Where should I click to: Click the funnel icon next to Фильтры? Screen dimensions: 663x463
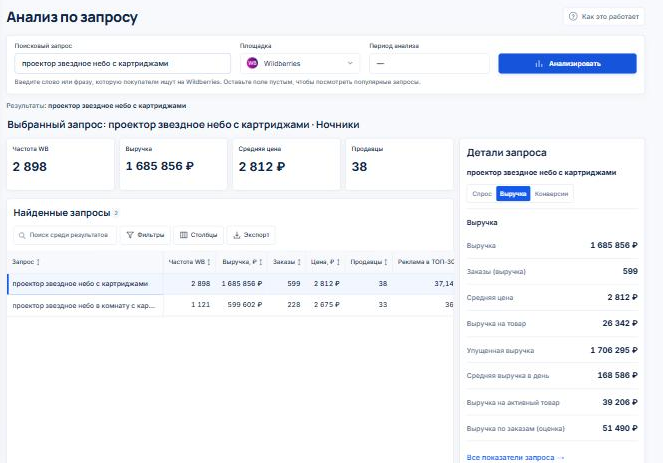130,235
